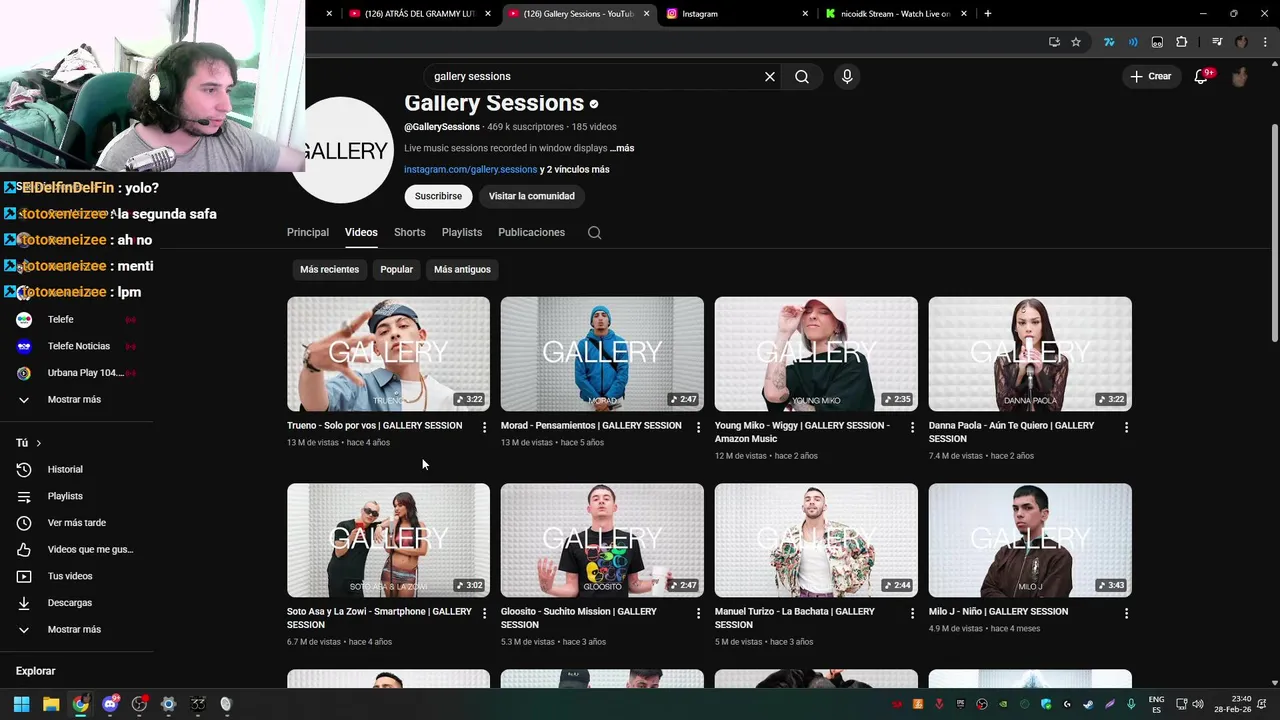Switch to nicoidk Stream browser tab
The image size is (1280, 720).
tap(895, 14)
